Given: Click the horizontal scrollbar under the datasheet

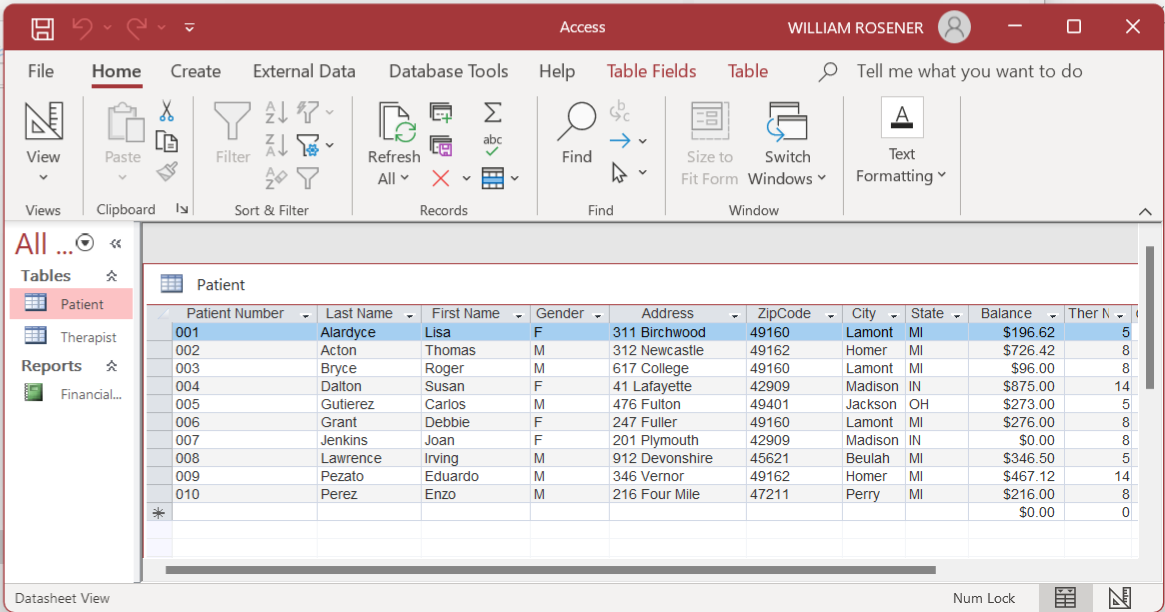Looking at the screenshot, I should click(x=550, y=570).
